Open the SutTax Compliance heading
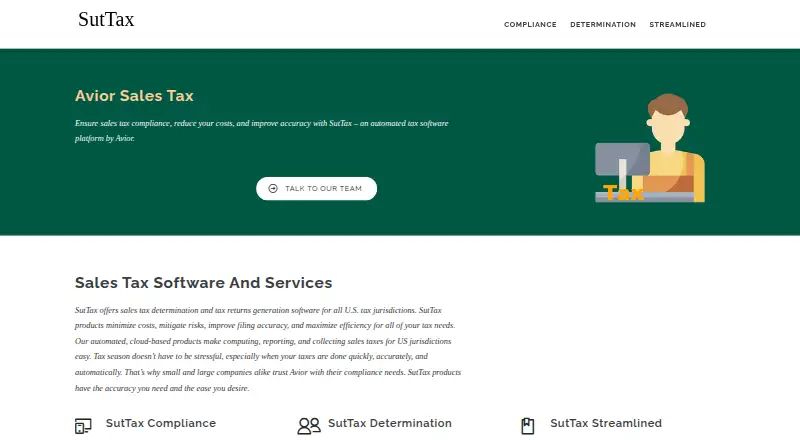 tap(161, 423)
